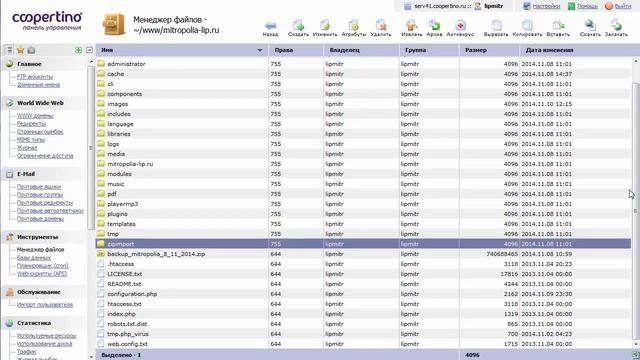Click the file manager cabinet icon
The height and width of the screenshot is (360, 640).
click(113, 24)
